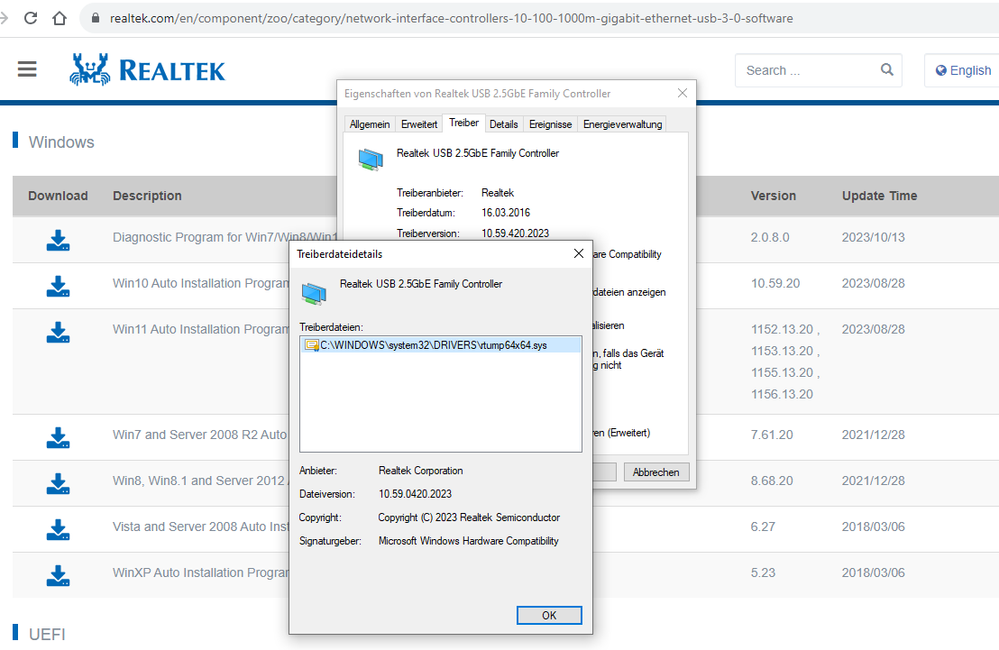Click version 8.68.20 cell

point(772,480)
